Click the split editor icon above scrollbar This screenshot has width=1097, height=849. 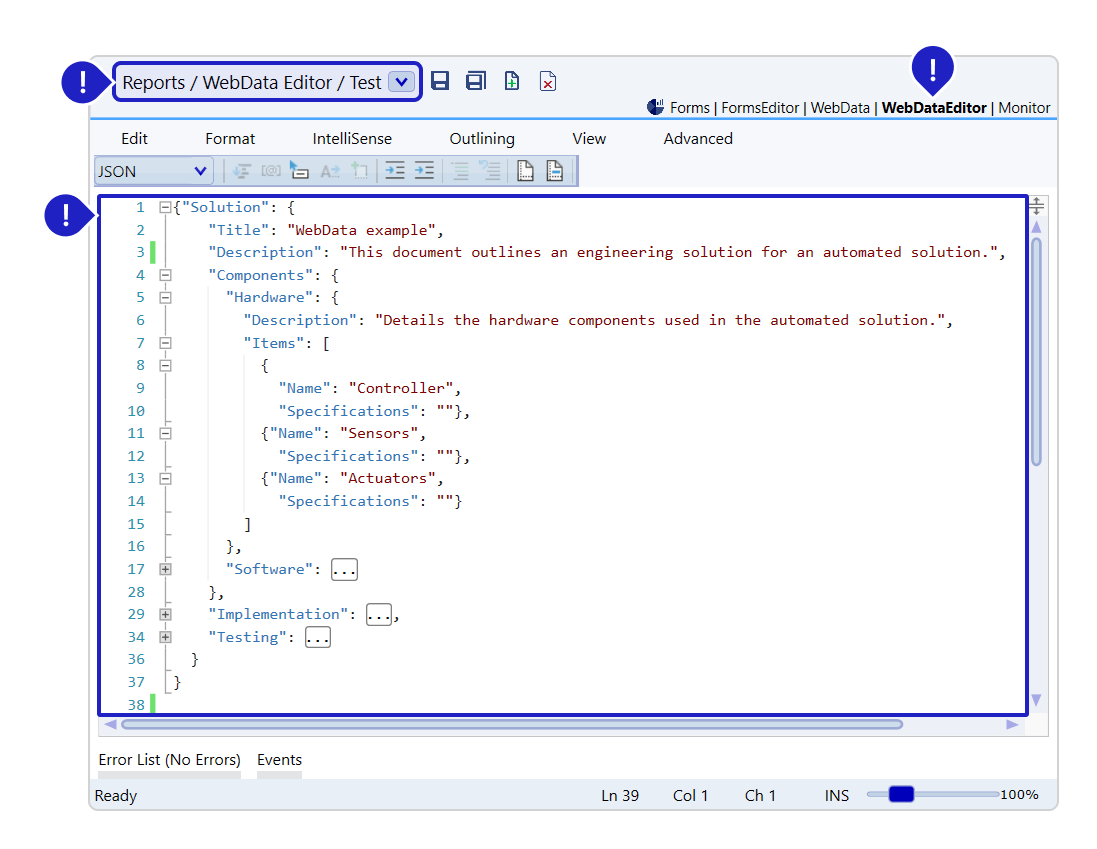tap(1037, 206)
